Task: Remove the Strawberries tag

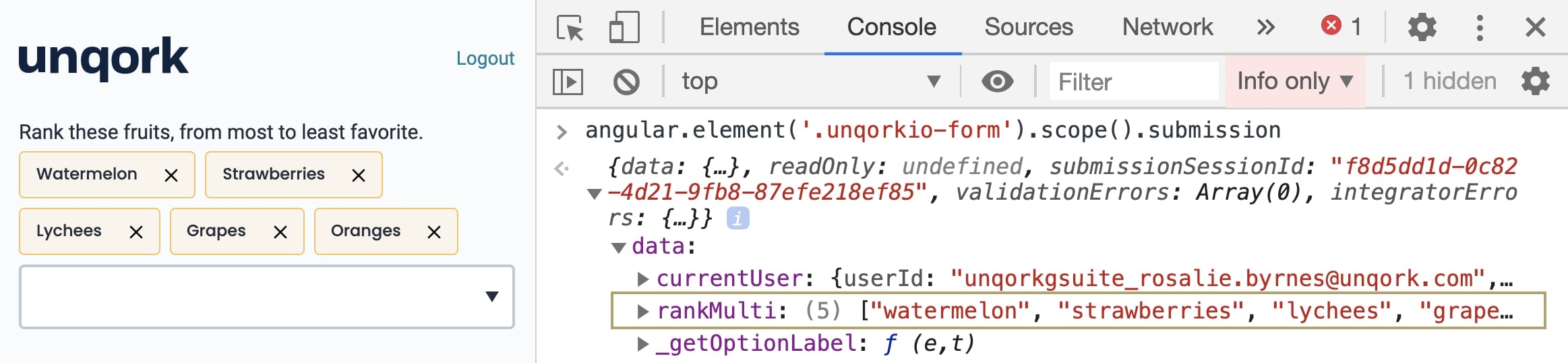Action: 359,175
